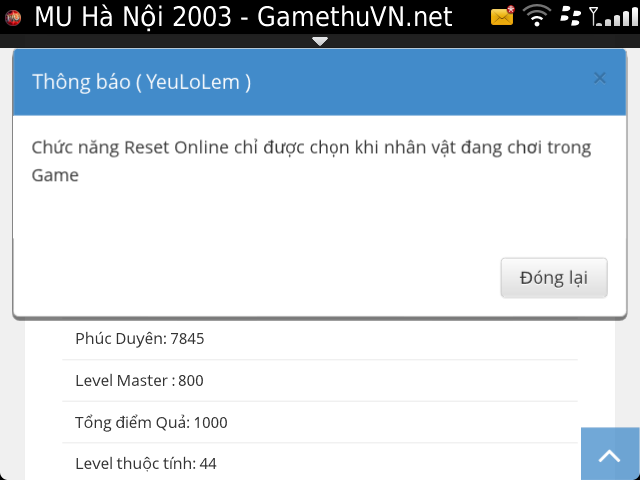Open the mail notification icon
The image size is (640, 480).
[502, 16]
